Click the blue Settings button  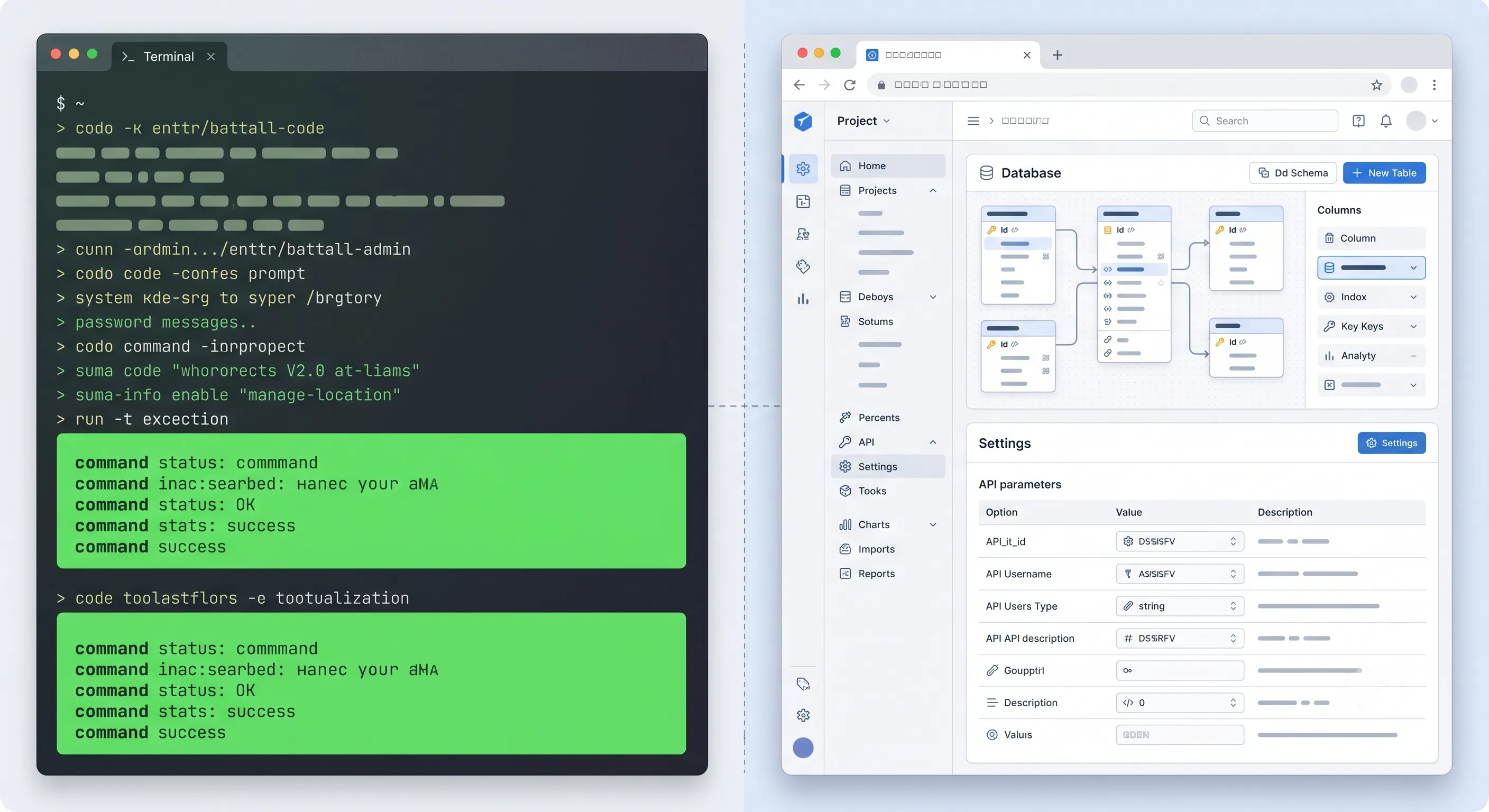click(x=1391, y=444)
